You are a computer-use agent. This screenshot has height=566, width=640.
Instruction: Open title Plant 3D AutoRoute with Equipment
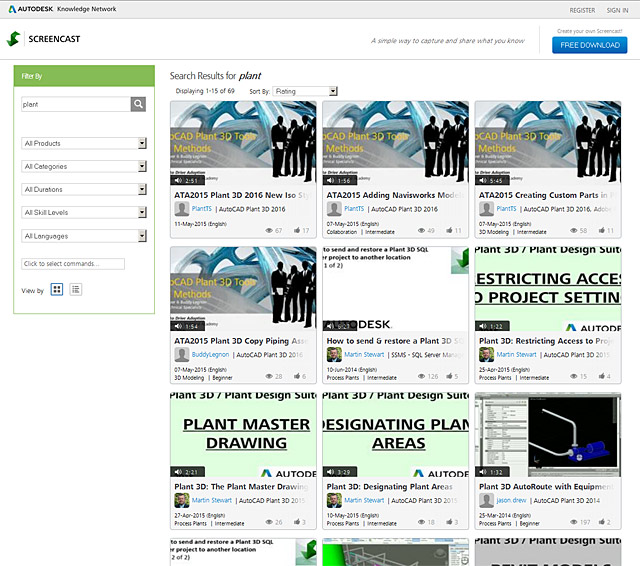546,486
